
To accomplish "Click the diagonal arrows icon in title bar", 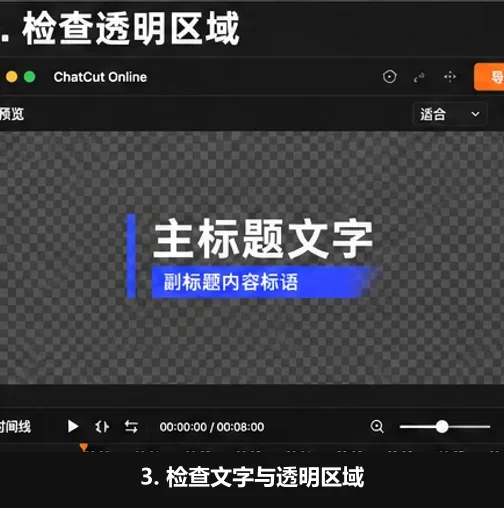I will click(419, 77).
